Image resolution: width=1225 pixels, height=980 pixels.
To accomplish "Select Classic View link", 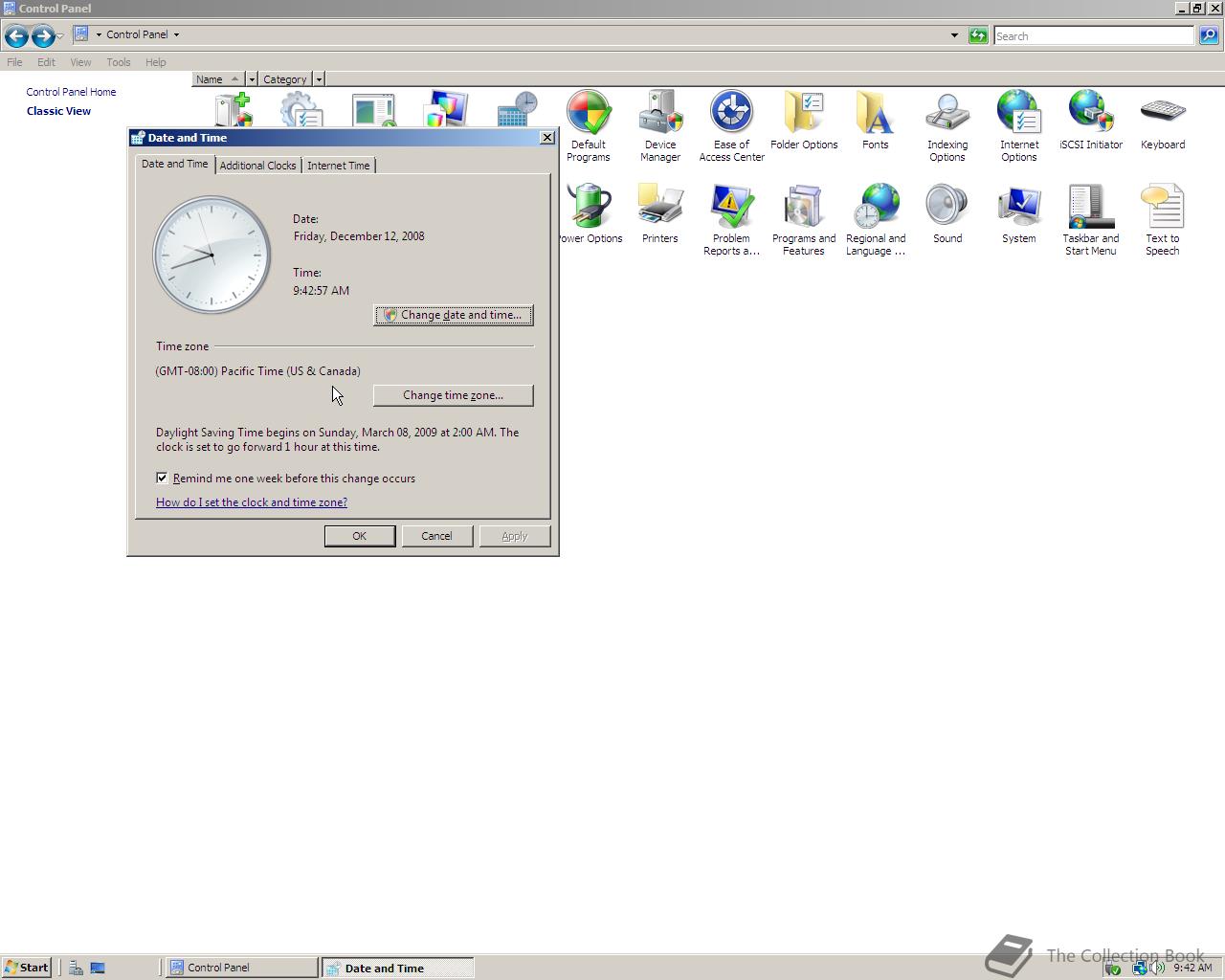I will coord(58,111).
